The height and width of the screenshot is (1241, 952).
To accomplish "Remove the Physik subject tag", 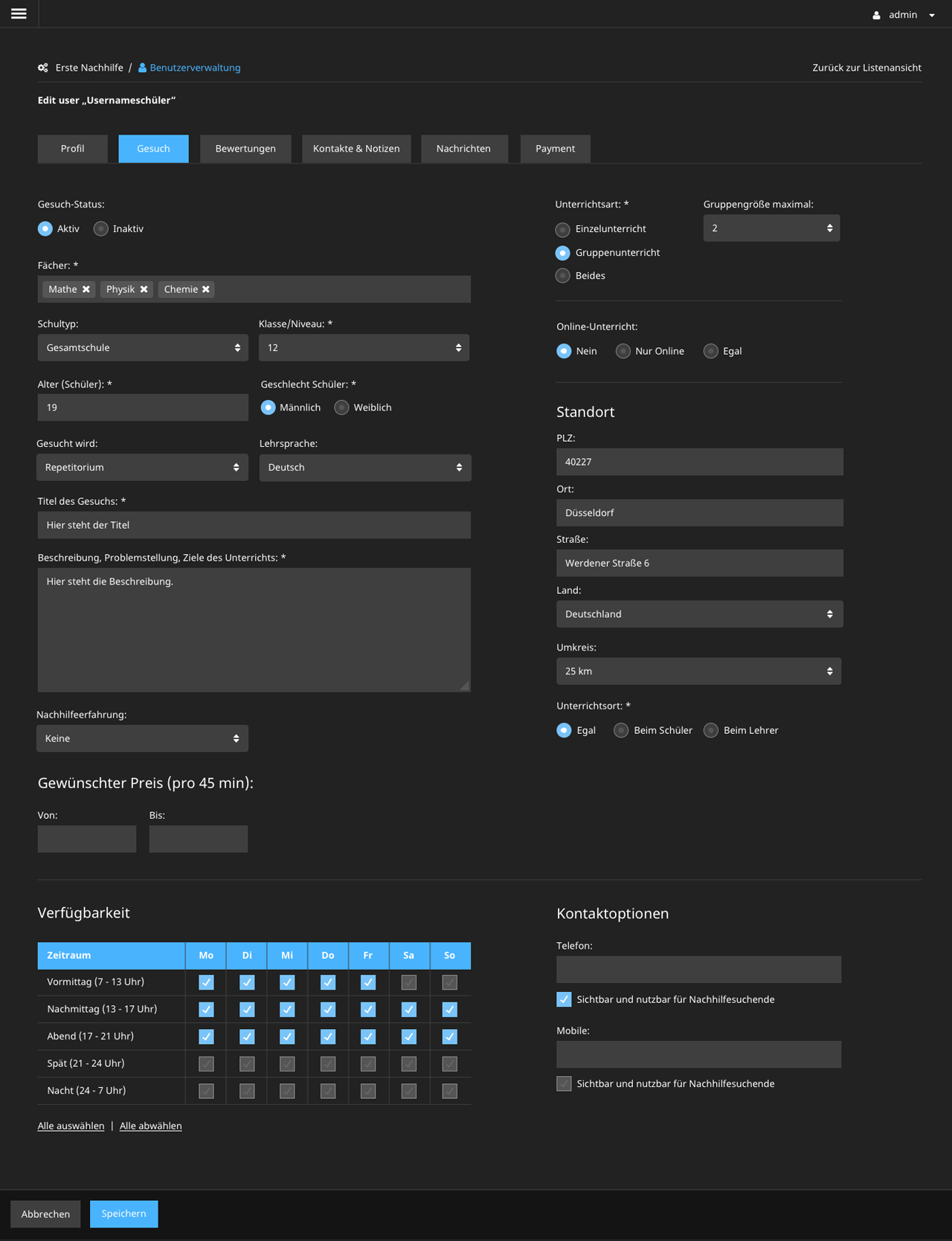I will [144, 289].
